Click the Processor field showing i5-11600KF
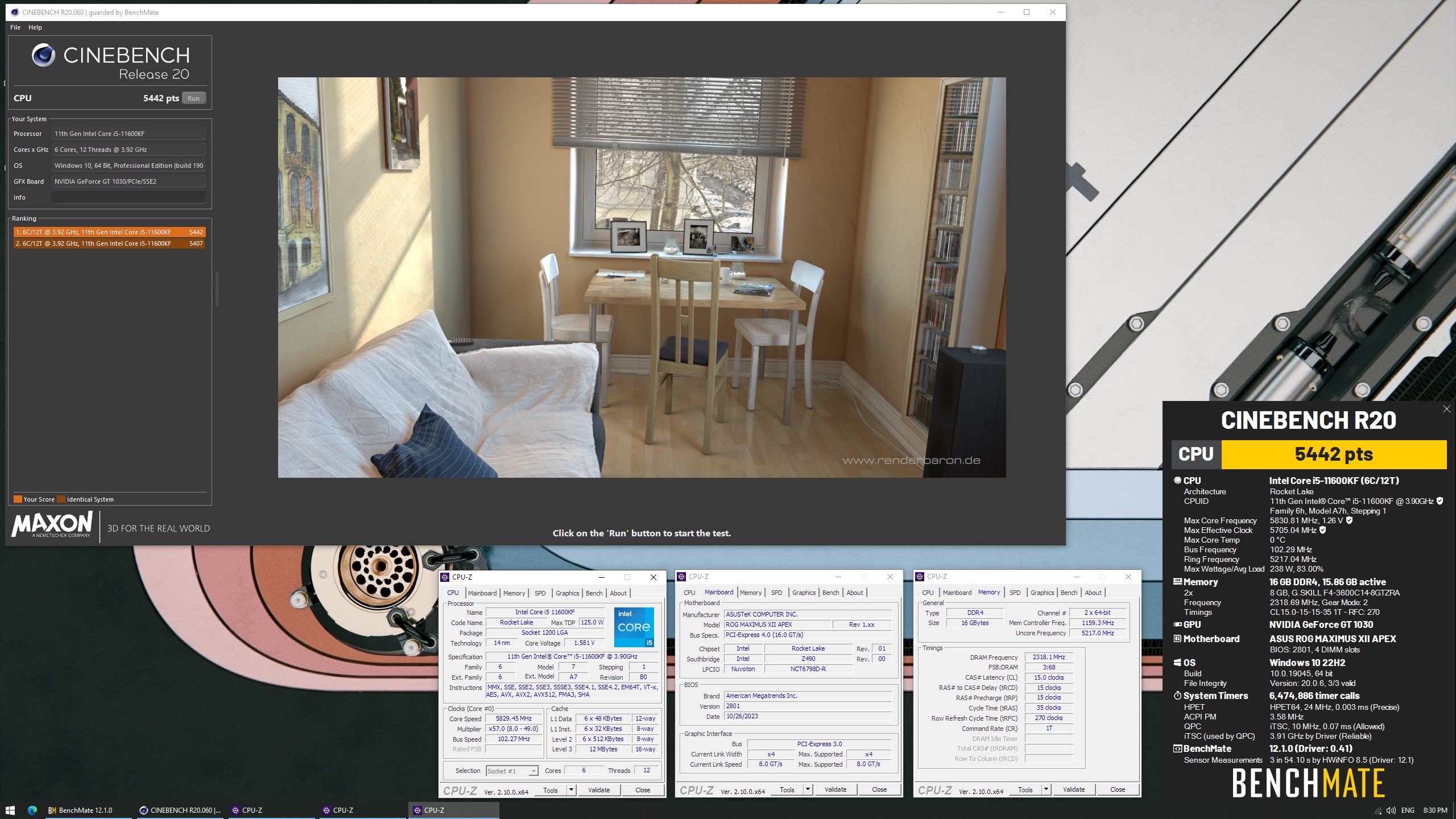The width and height of the screenshot is (1456, 819). point(129,134)
